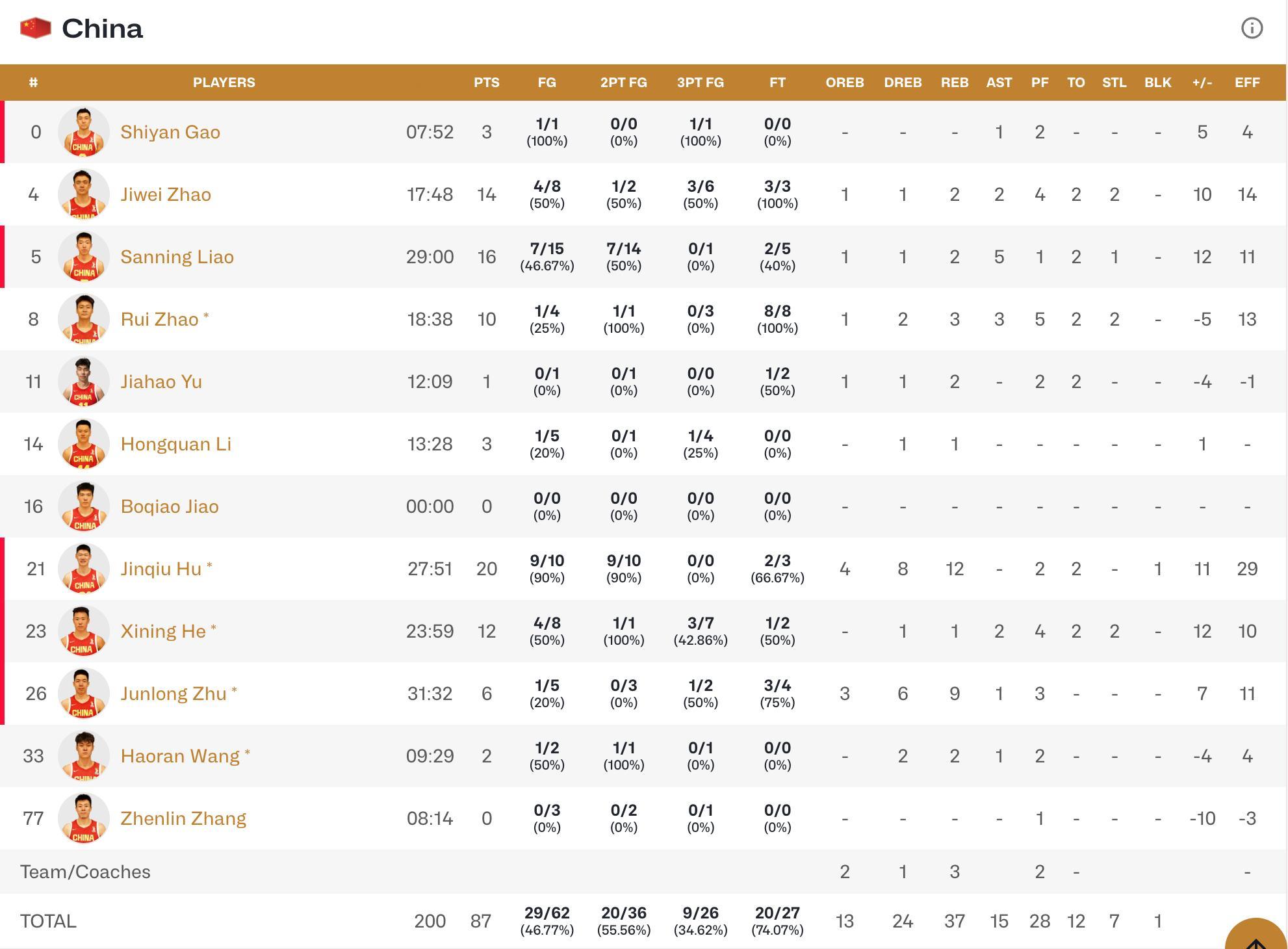Click the PLAYERS column header
Image resolution: width=1288 pixels, height=949 pixels.
pyautogui.click(x=224, y=83)
